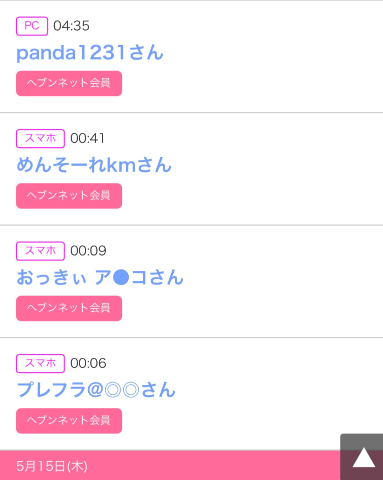Open panda1231さん profile link

click(x=90, y=53)
